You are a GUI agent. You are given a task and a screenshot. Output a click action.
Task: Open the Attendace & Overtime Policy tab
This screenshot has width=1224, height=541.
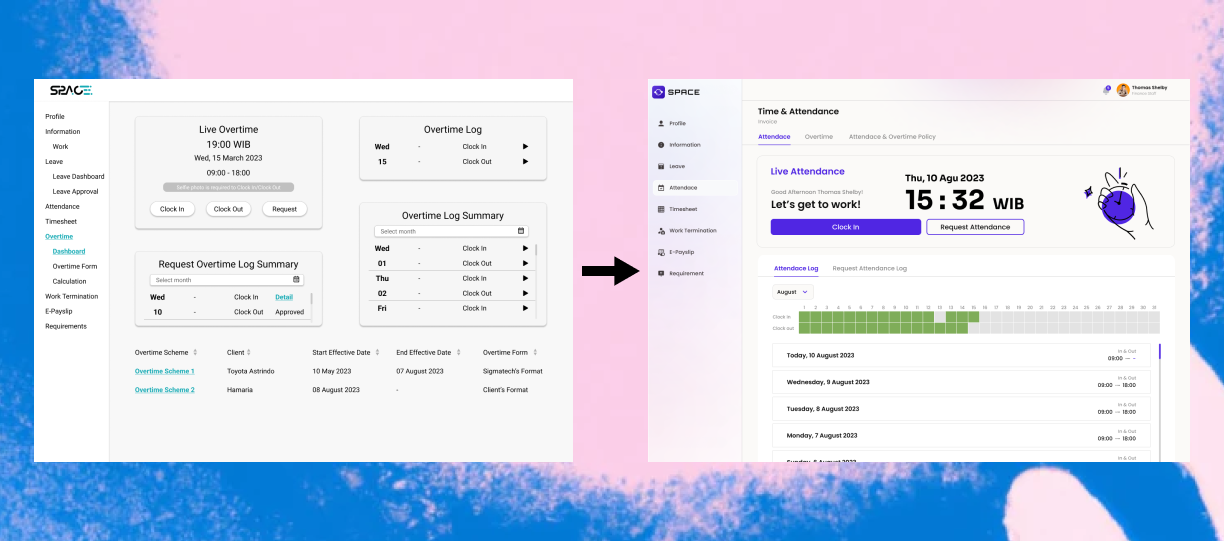[892, 137]
